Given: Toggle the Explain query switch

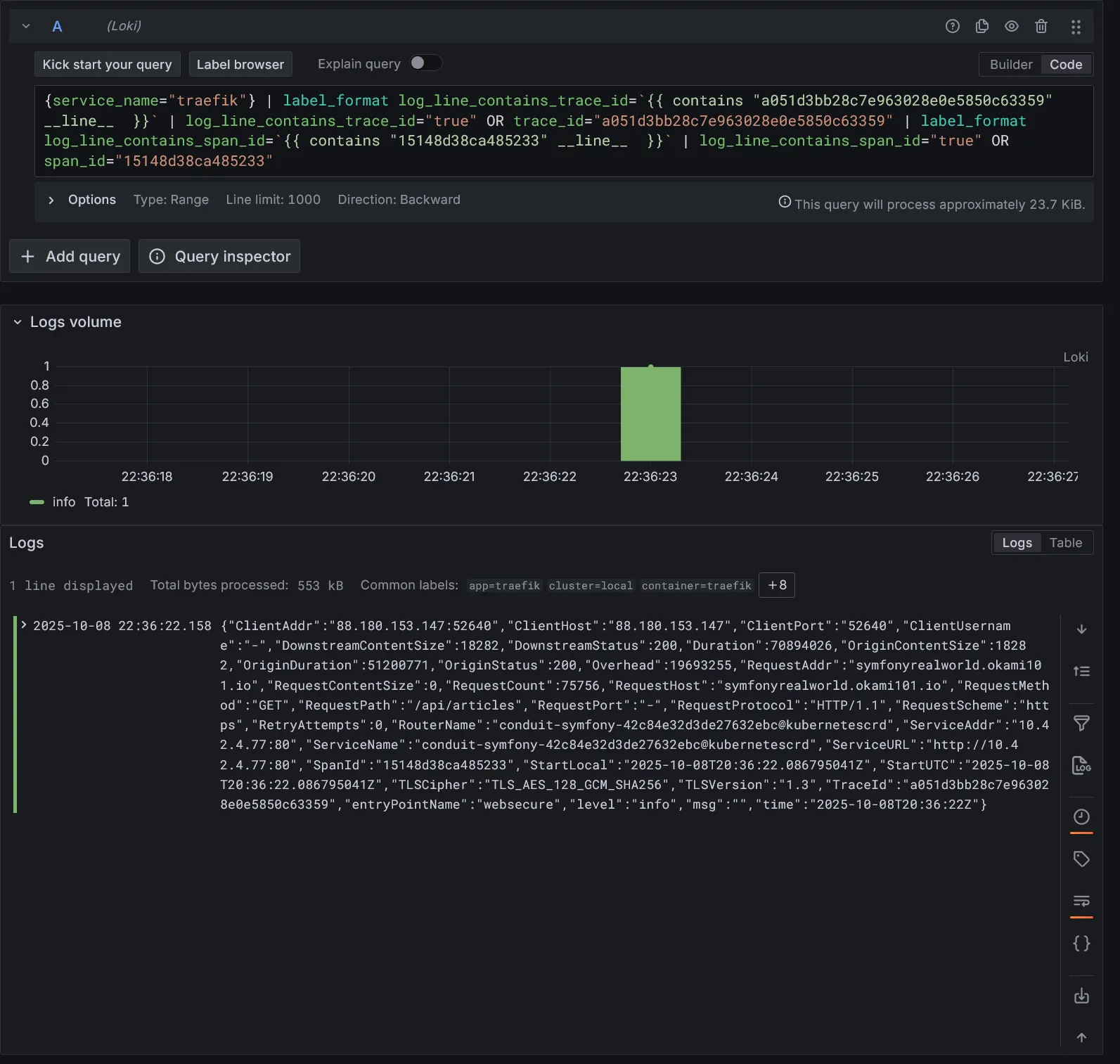Looking at the screenshot, I should (425, 63).
